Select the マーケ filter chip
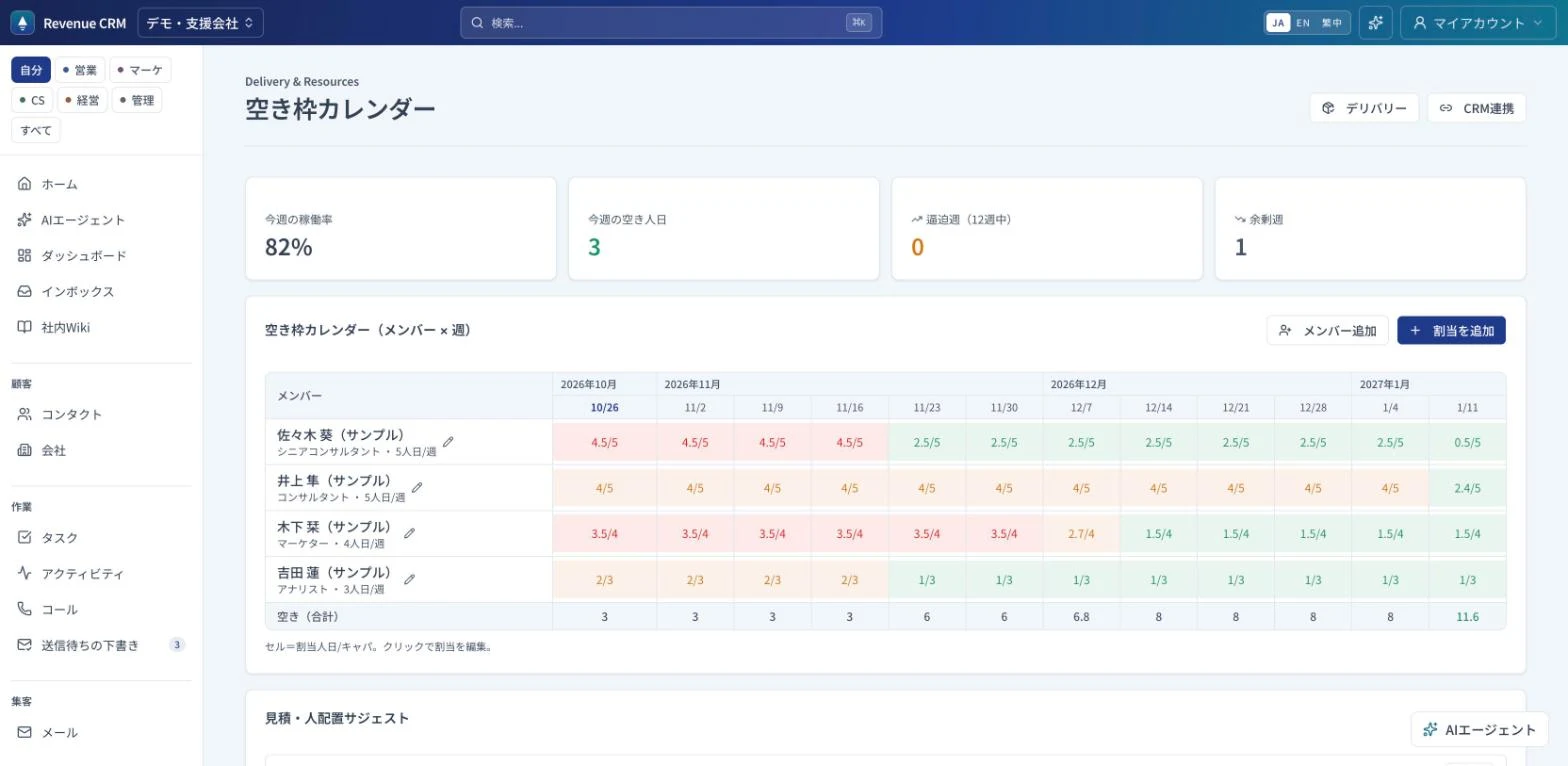 pos(140,70)
